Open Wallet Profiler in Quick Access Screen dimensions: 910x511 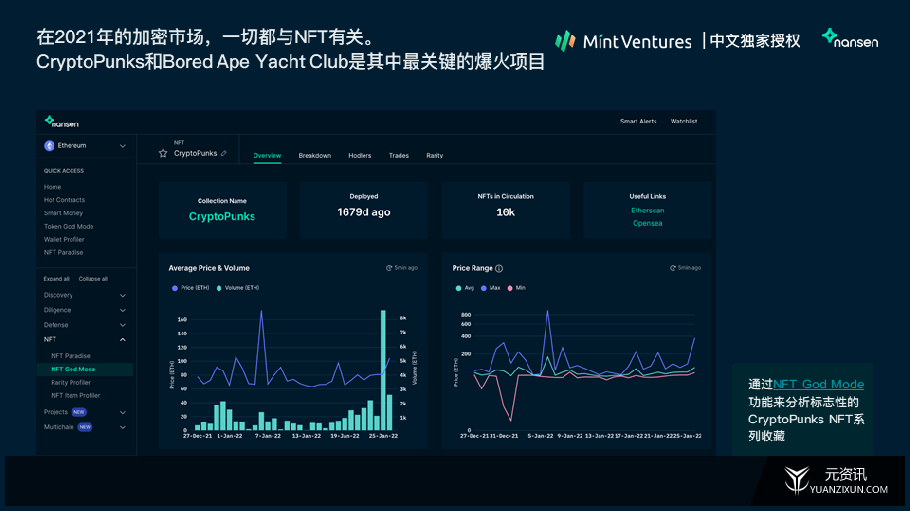pyautogui.click(x=64, y=239)
